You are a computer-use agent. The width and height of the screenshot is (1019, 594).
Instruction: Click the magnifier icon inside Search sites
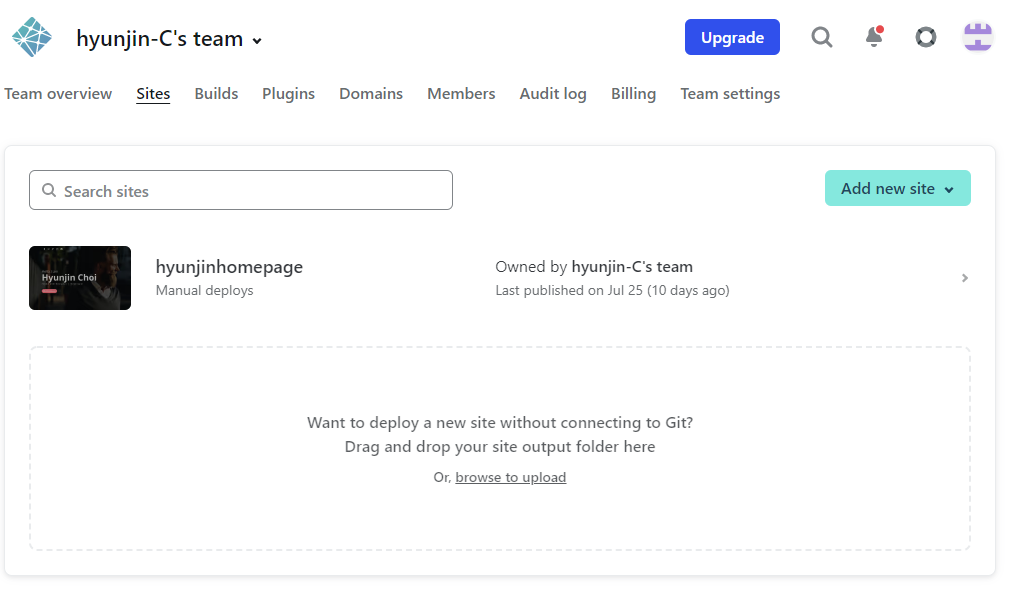(x=49, y=190)
